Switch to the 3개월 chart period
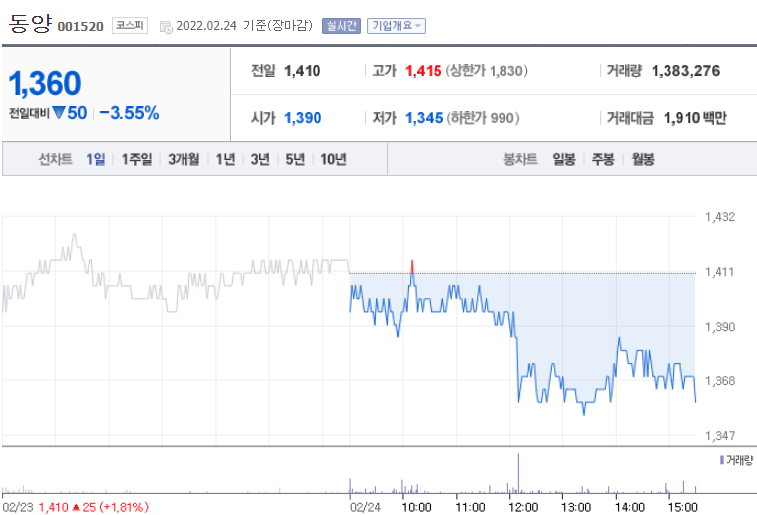This screenshot has width=757, height=515. point(183,159)
